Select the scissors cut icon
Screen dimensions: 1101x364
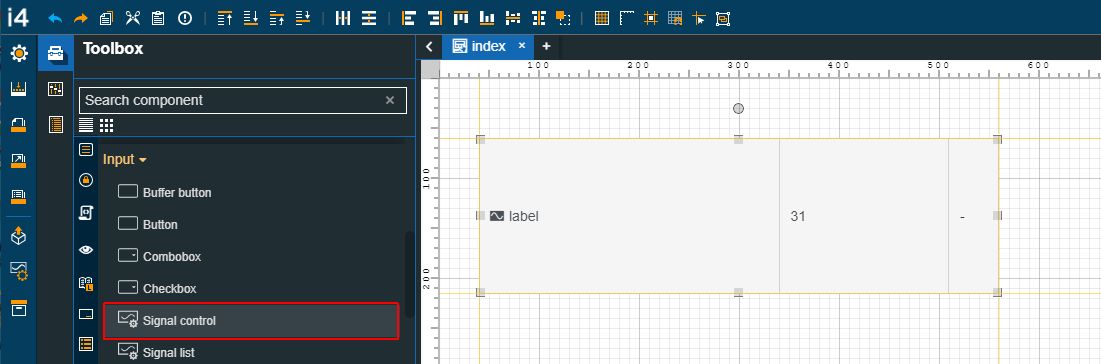[133, 18]
